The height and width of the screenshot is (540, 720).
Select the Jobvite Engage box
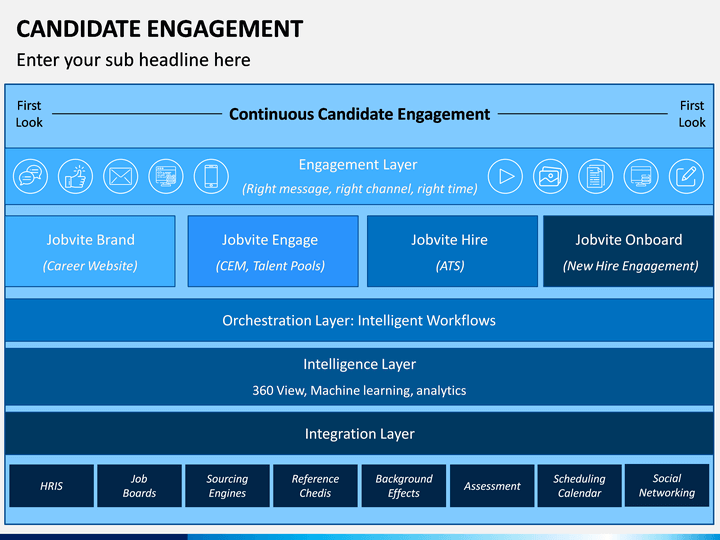273,251
